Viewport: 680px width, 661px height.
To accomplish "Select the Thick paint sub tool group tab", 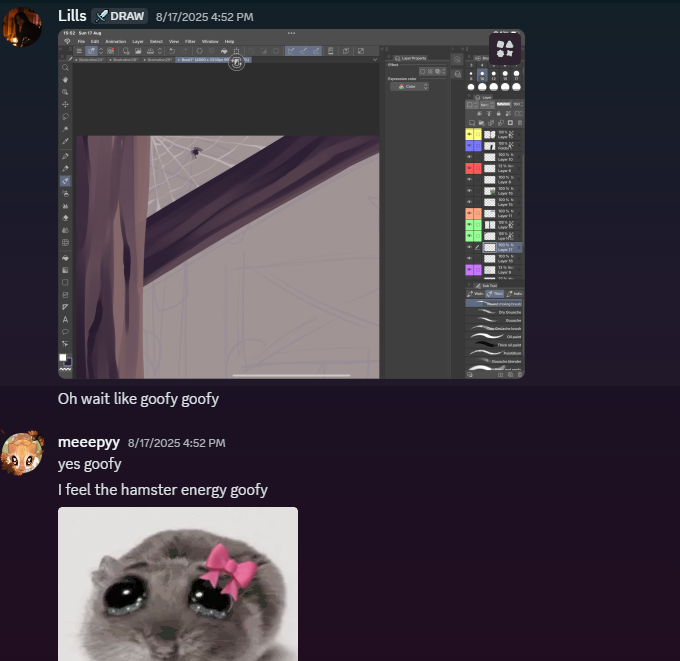I will tap(494, 294).
